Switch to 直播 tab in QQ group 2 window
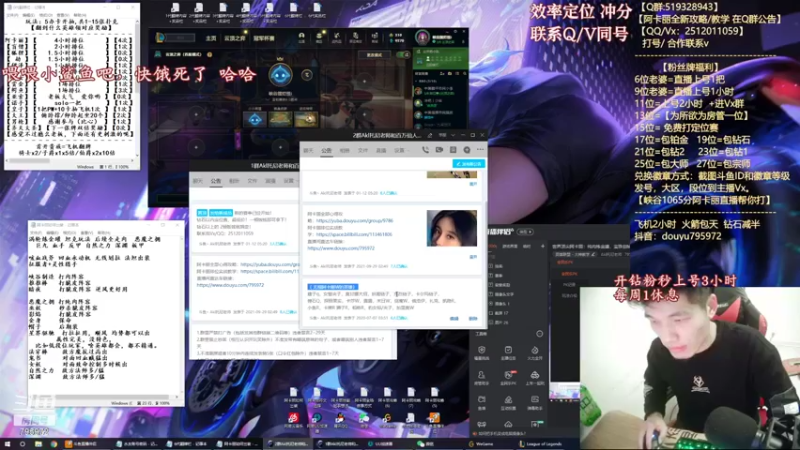800x450 pixels. tap(381, 151)
